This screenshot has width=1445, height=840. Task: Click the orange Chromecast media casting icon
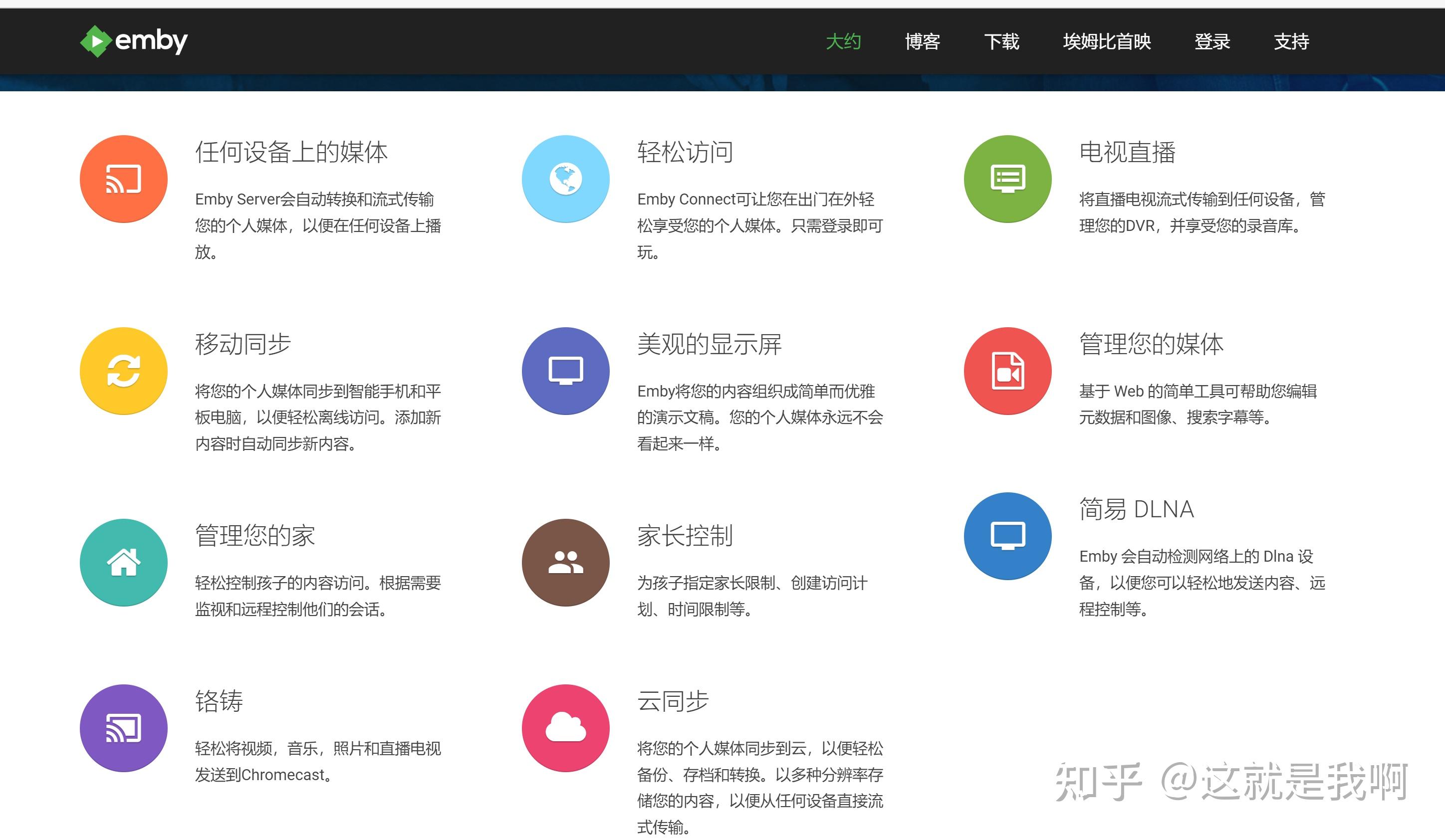(x=123, y=179)
